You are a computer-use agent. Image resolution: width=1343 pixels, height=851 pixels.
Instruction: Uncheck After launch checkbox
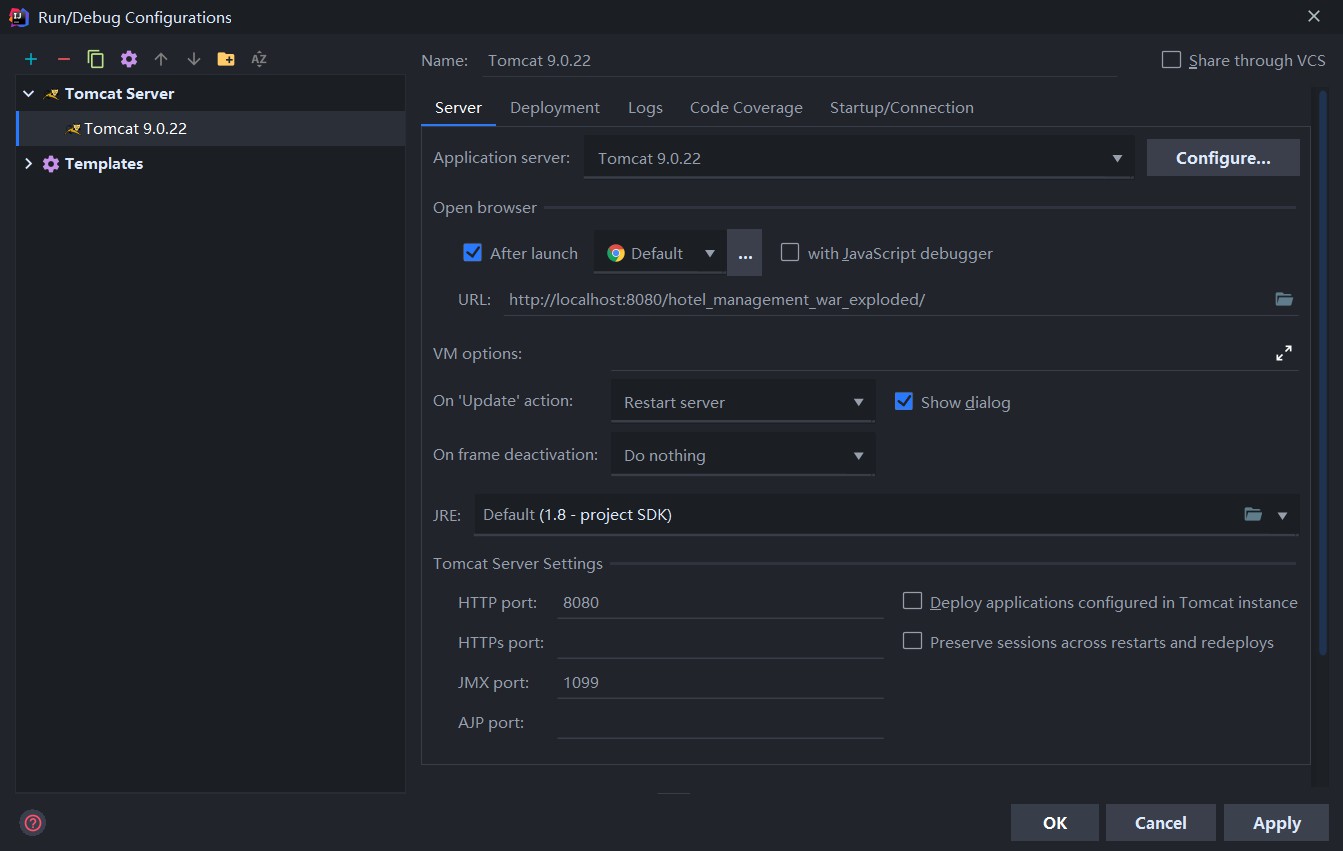pos(473,253)
